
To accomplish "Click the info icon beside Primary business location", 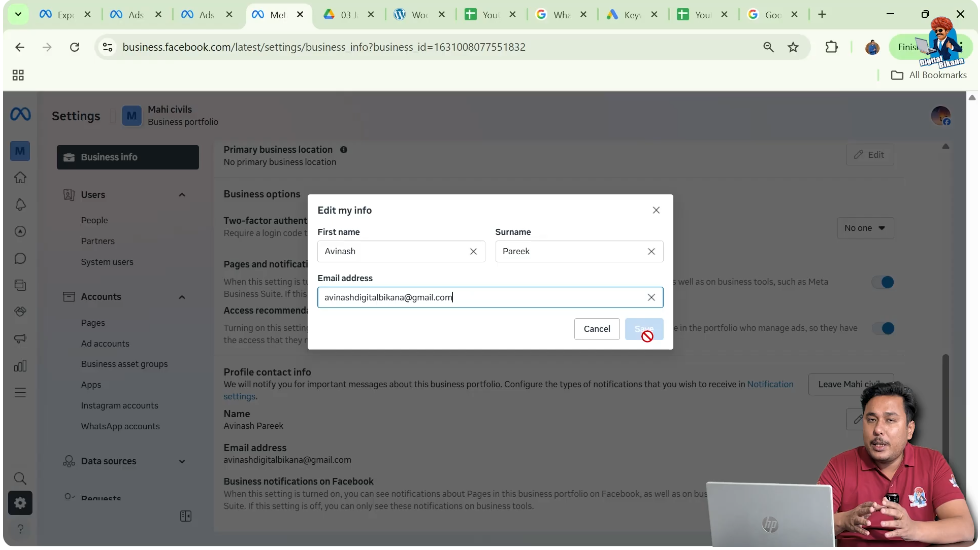I will coord(344,149).
